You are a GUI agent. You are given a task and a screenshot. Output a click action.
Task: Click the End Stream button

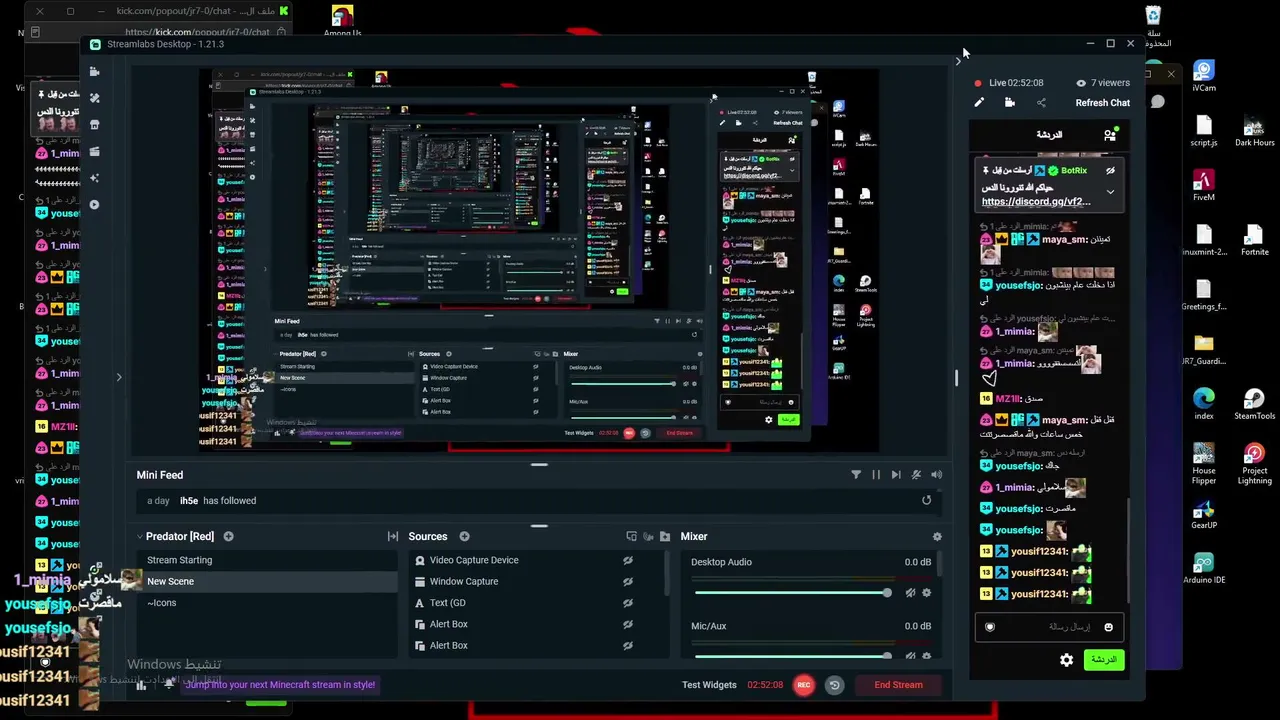point(898,685)
